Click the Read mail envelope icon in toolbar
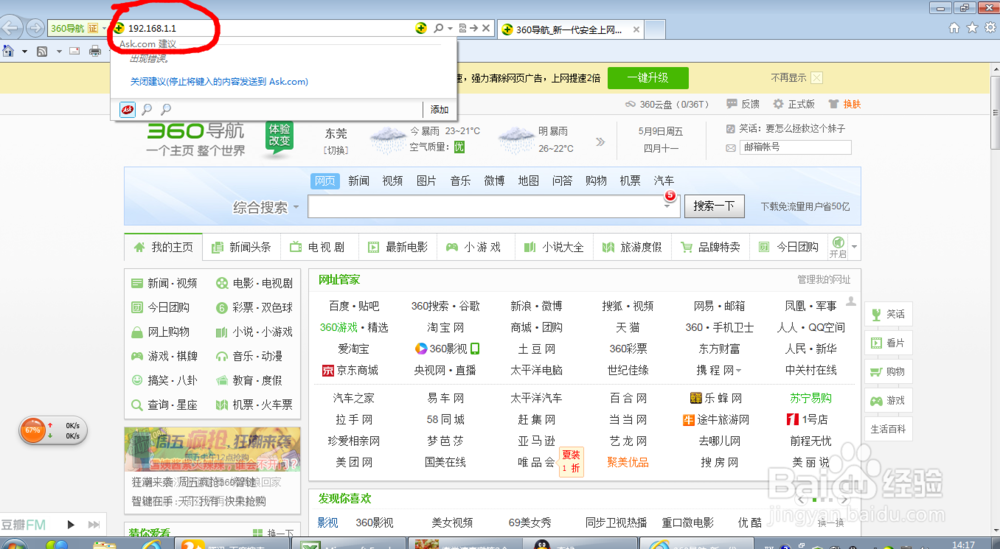This screenshot has height=549, width=1000. coord(75,51)
